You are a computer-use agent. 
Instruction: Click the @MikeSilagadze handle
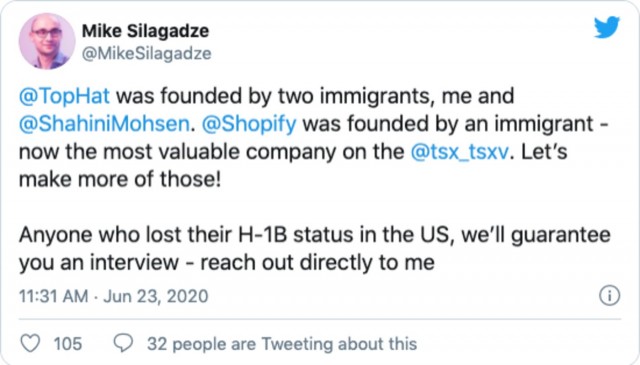pos(147,53)
